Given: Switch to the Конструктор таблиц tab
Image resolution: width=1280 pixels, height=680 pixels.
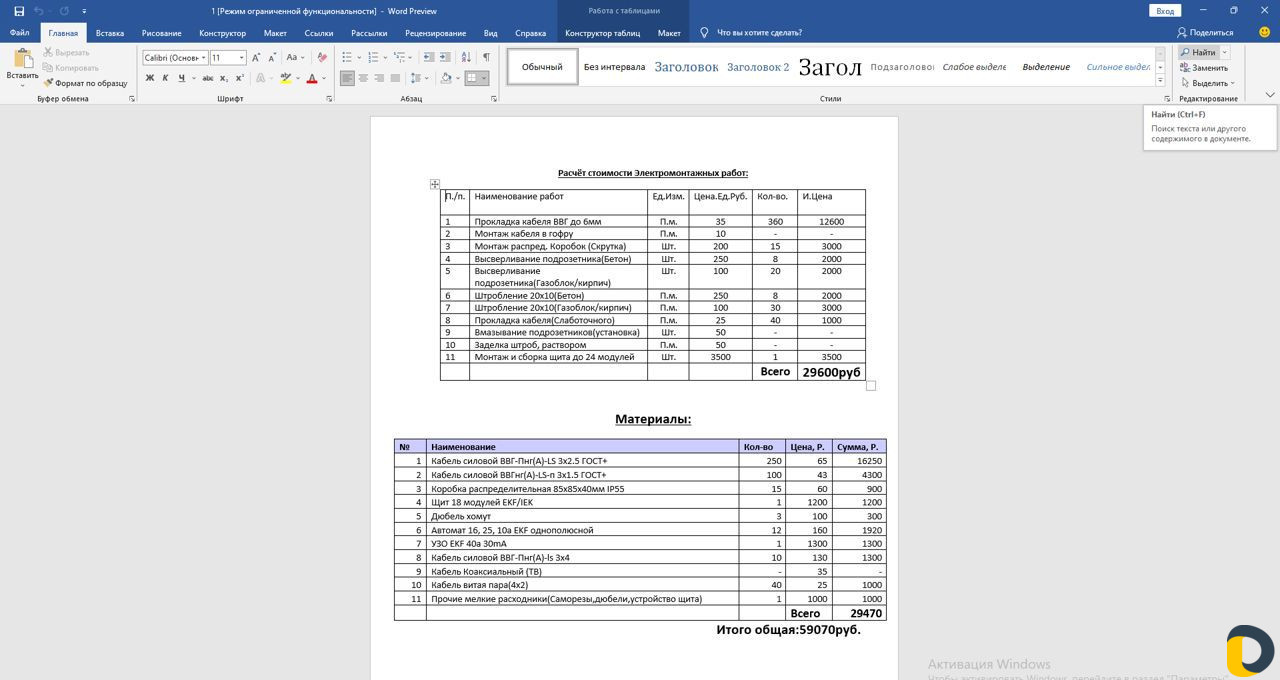Looking at the screenshot, I should coord(602,33).
